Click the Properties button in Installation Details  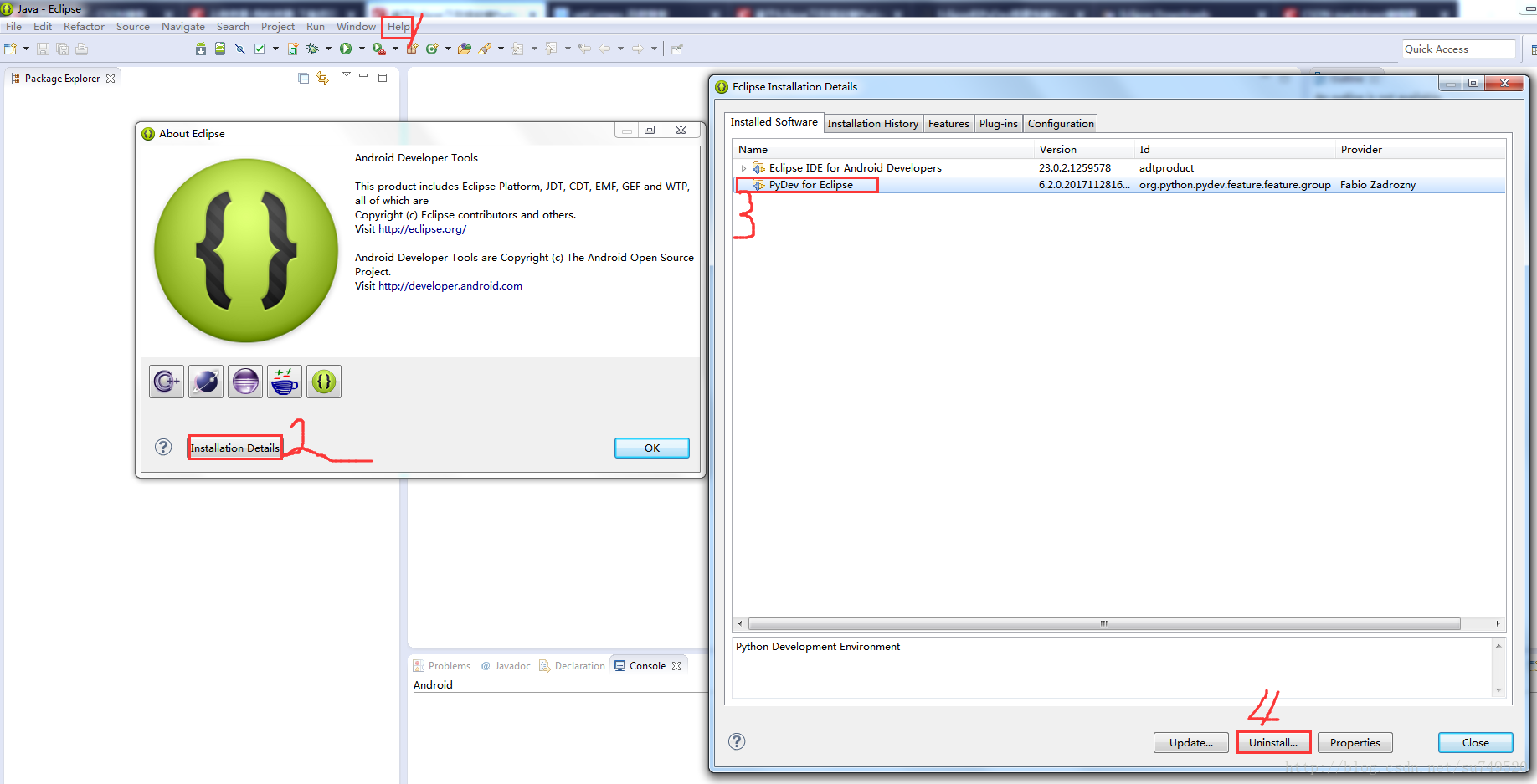pyautogui.click(x=1355, y=742)
